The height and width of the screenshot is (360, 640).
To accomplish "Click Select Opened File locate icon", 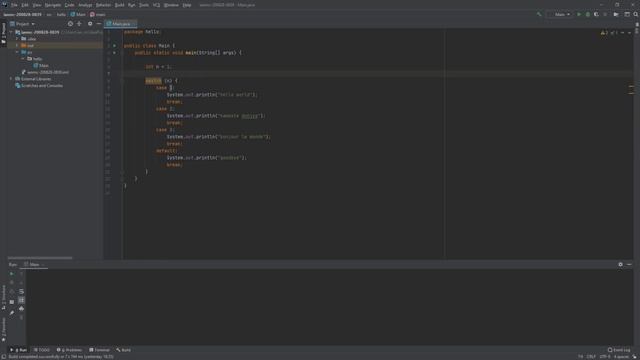I will [70, 24].
